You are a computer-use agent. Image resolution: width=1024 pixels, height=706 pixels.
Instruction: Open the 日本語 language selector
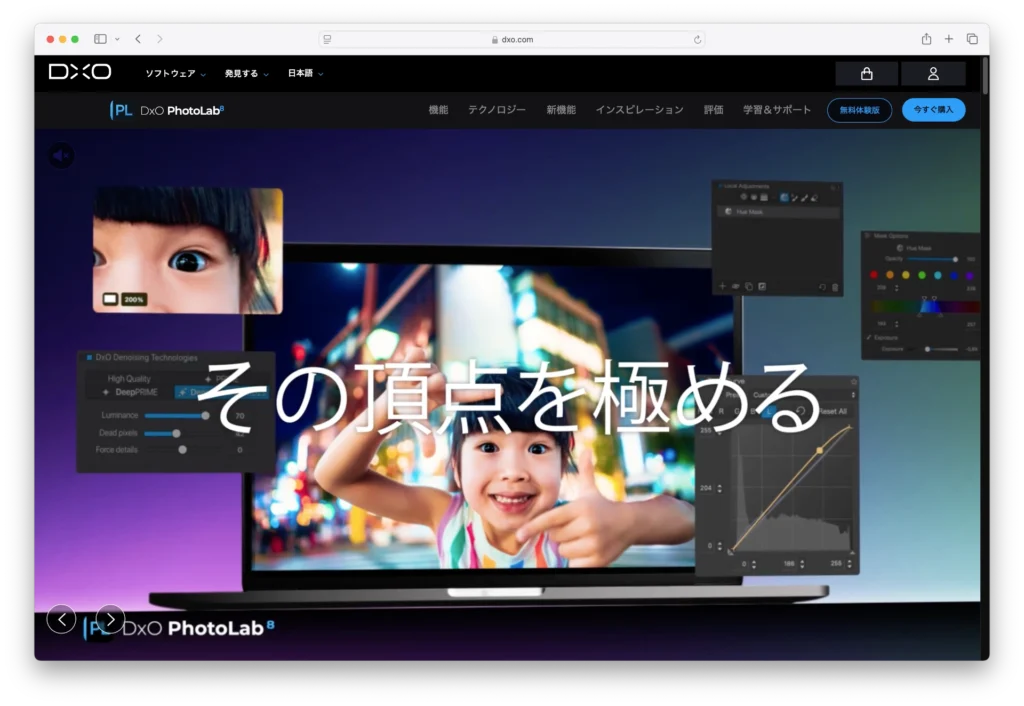305,73
